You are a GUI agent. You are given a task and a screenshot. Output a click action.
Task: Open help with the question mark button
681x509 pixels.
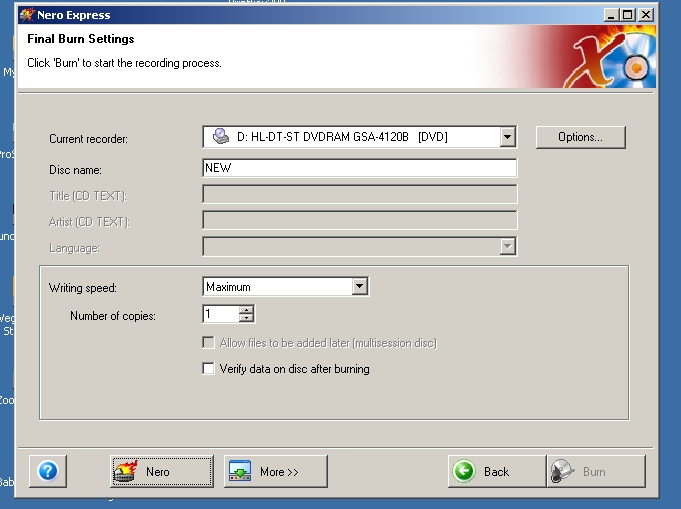click(48, 471)
